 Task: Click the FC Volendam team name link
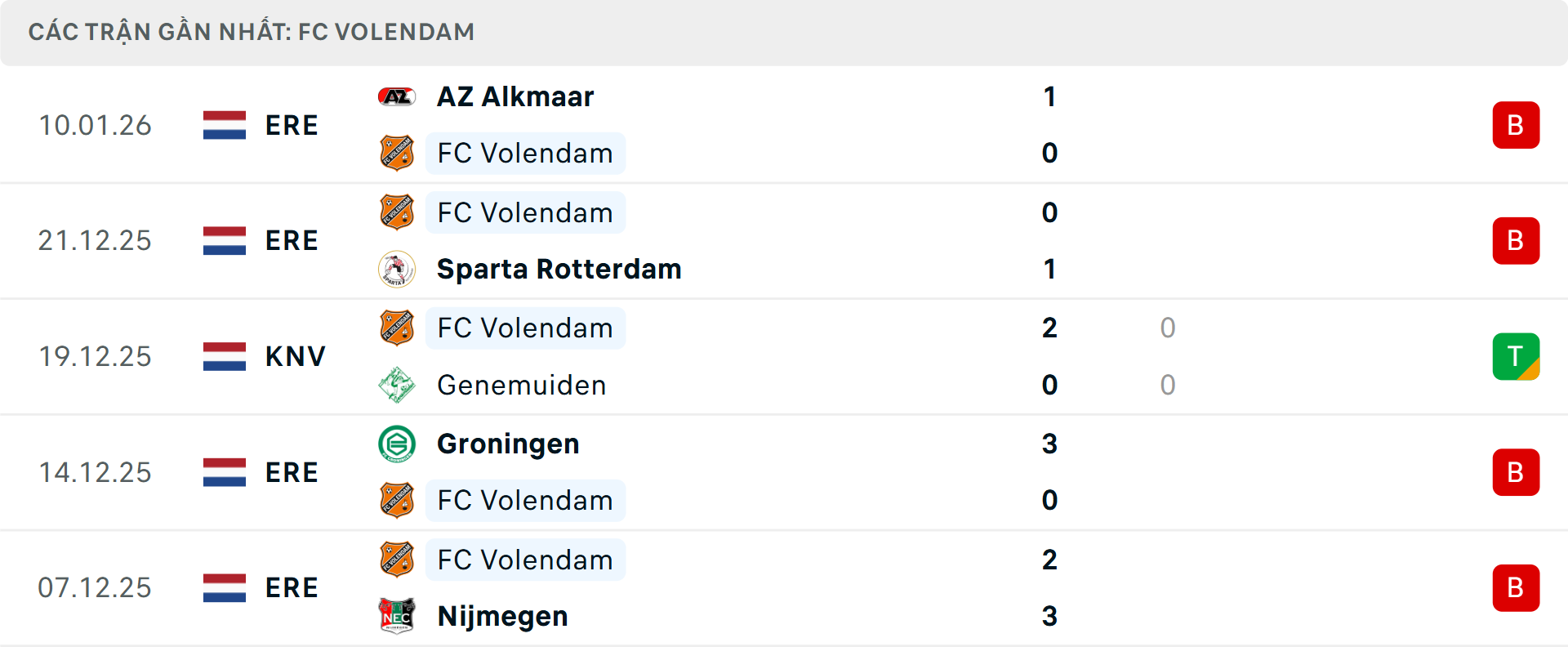pyautogui.click(x=525, y=154)
